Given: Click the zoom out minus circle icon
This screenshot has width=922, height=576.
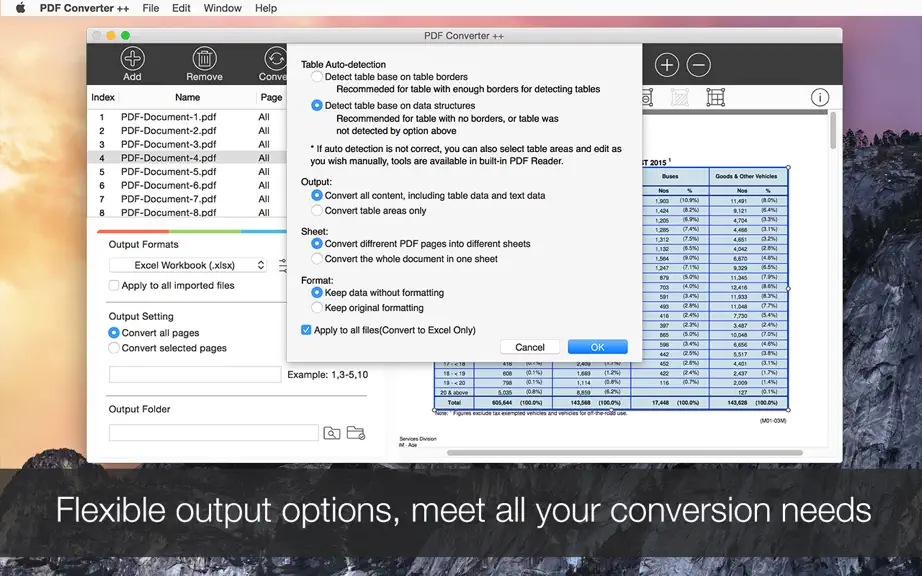Looking at the screenshot, I should coord(699,65).
